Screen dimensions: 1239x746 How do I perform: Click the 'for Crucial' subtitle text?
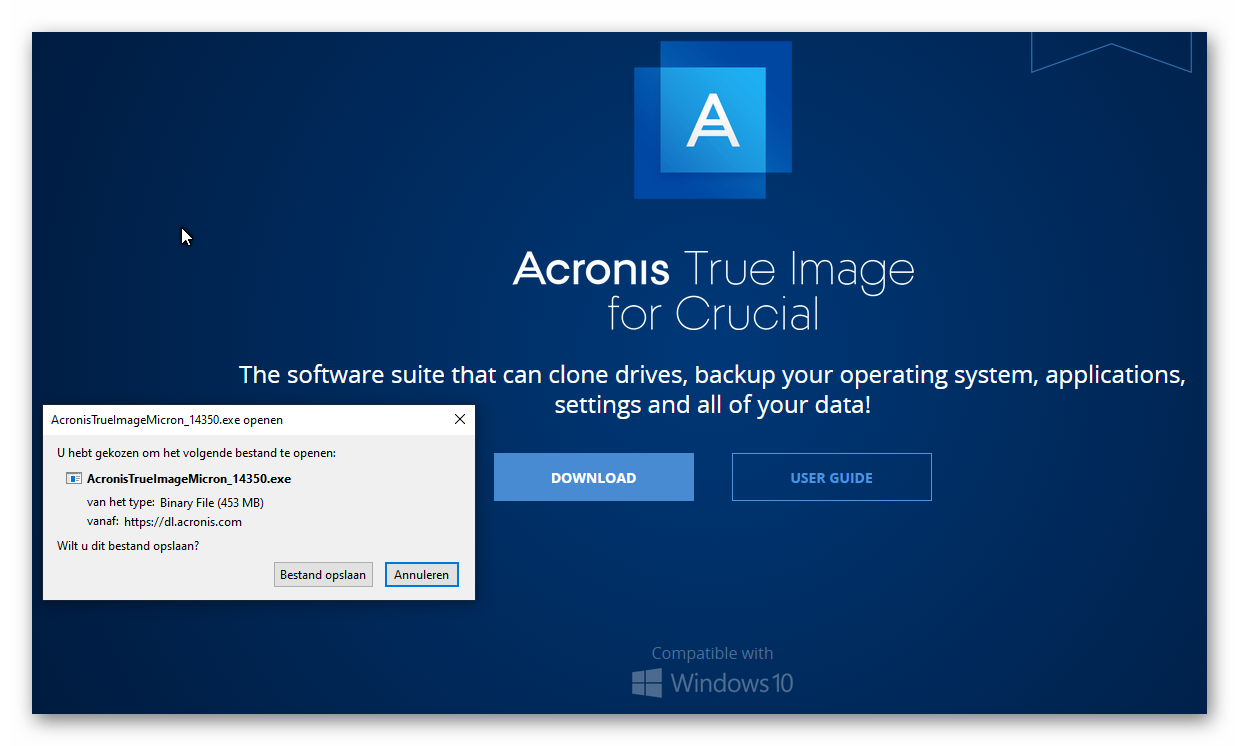[x=713, y=314]
